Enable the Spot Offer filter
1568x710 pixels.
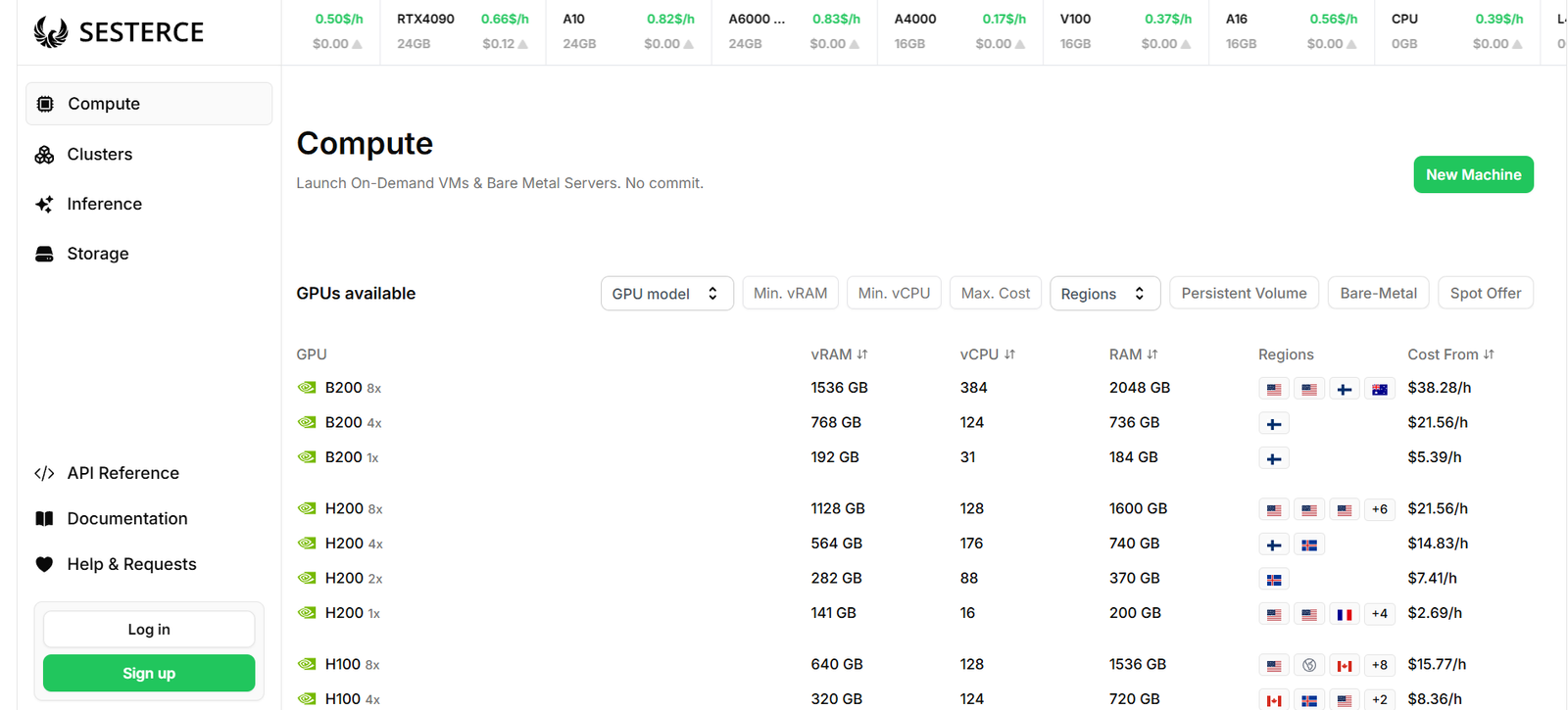(1485, 294)
